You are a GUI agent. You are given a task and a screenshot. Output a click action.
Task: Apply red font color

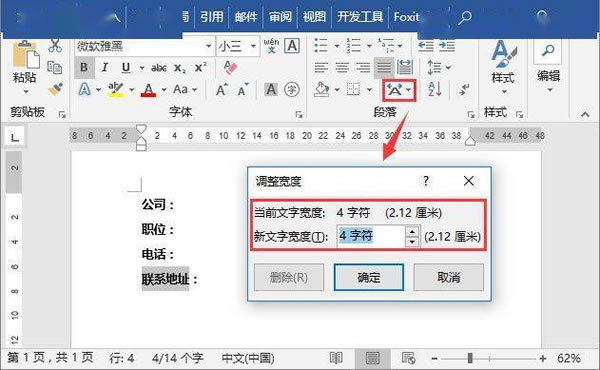148,90
